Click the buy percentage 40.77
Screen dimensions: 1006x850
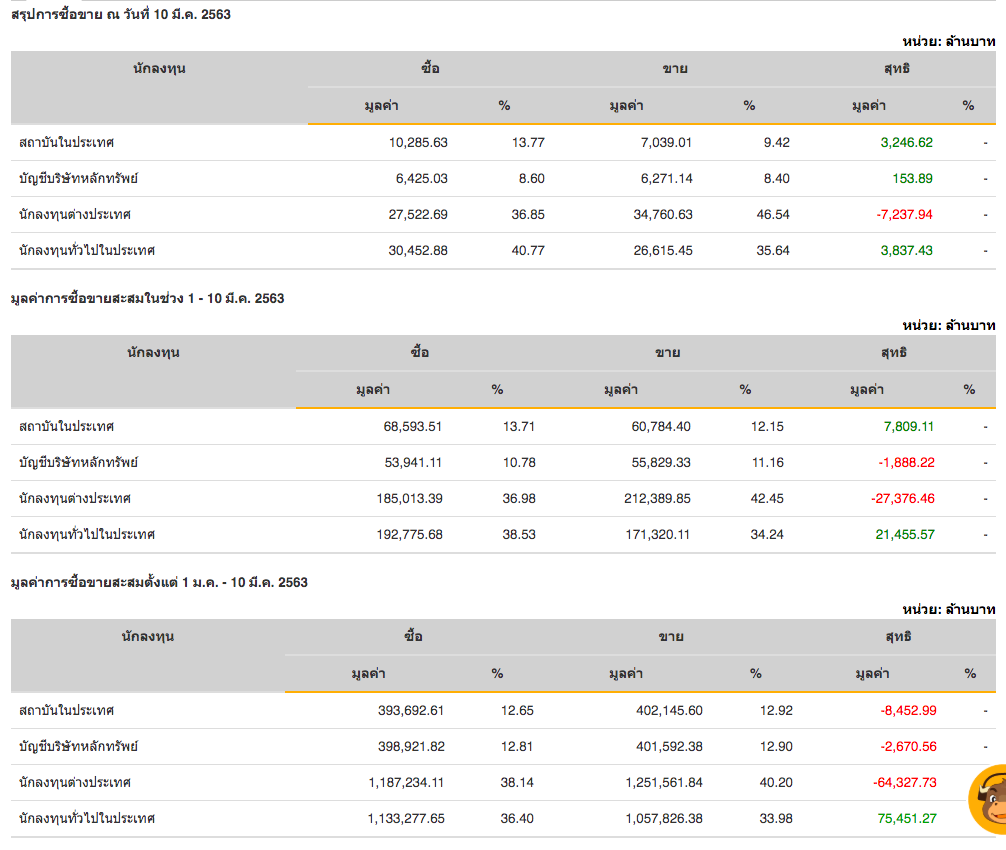528,250
